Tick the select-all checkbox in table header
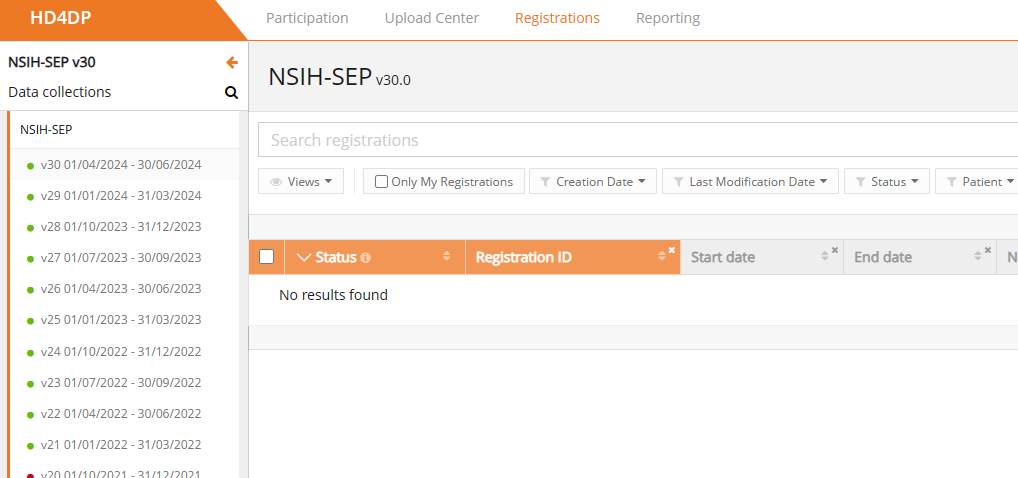This screenshot has height=478, width=1018. point(266,257)
